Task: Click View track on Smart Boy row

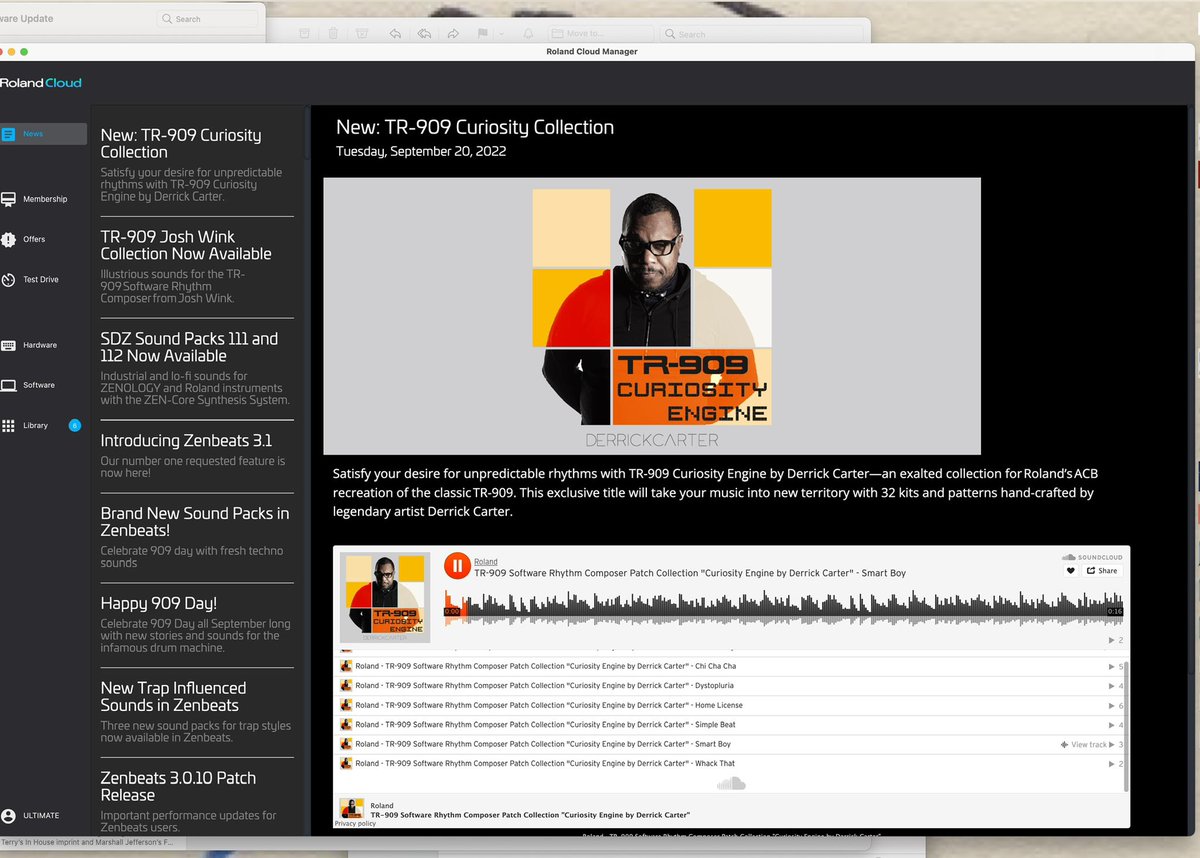Action: pyautogui.click(x=1084, y=745)
